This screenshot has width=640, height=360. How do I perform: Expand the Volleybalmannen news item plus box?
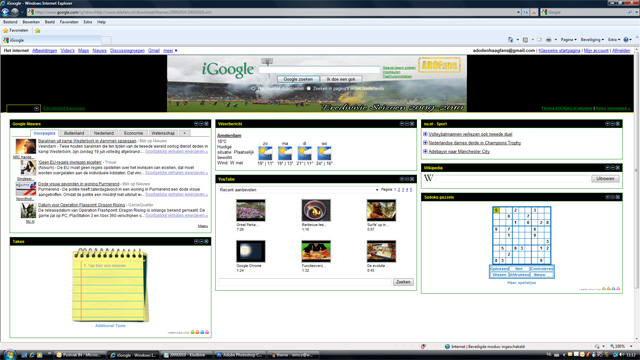click(x=425, y=134)
